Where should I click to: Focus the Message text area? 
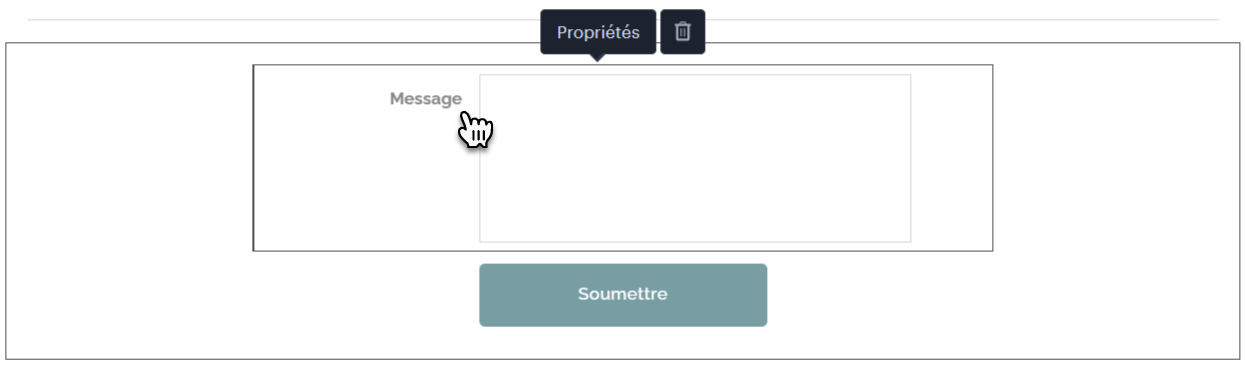point(695,158)
